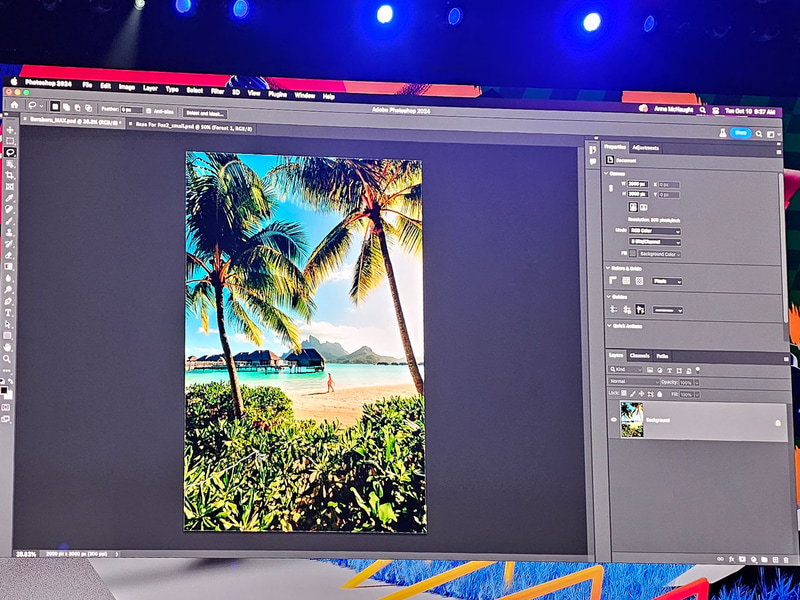The width and height of the screenshot is (800, 600).
Task: Choose Add to Selection mode
Action: point(66,107)
